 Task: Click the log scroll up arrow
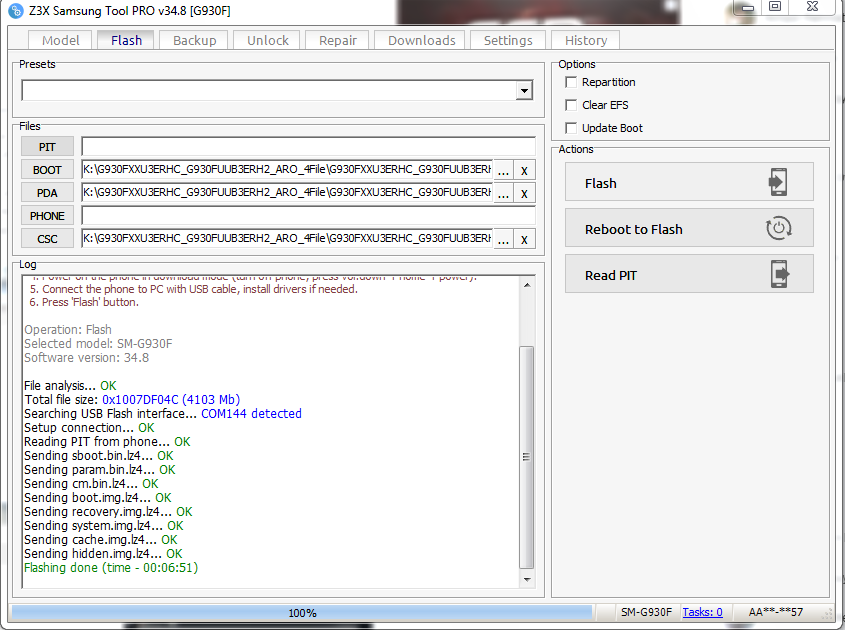tap(527, 285)
